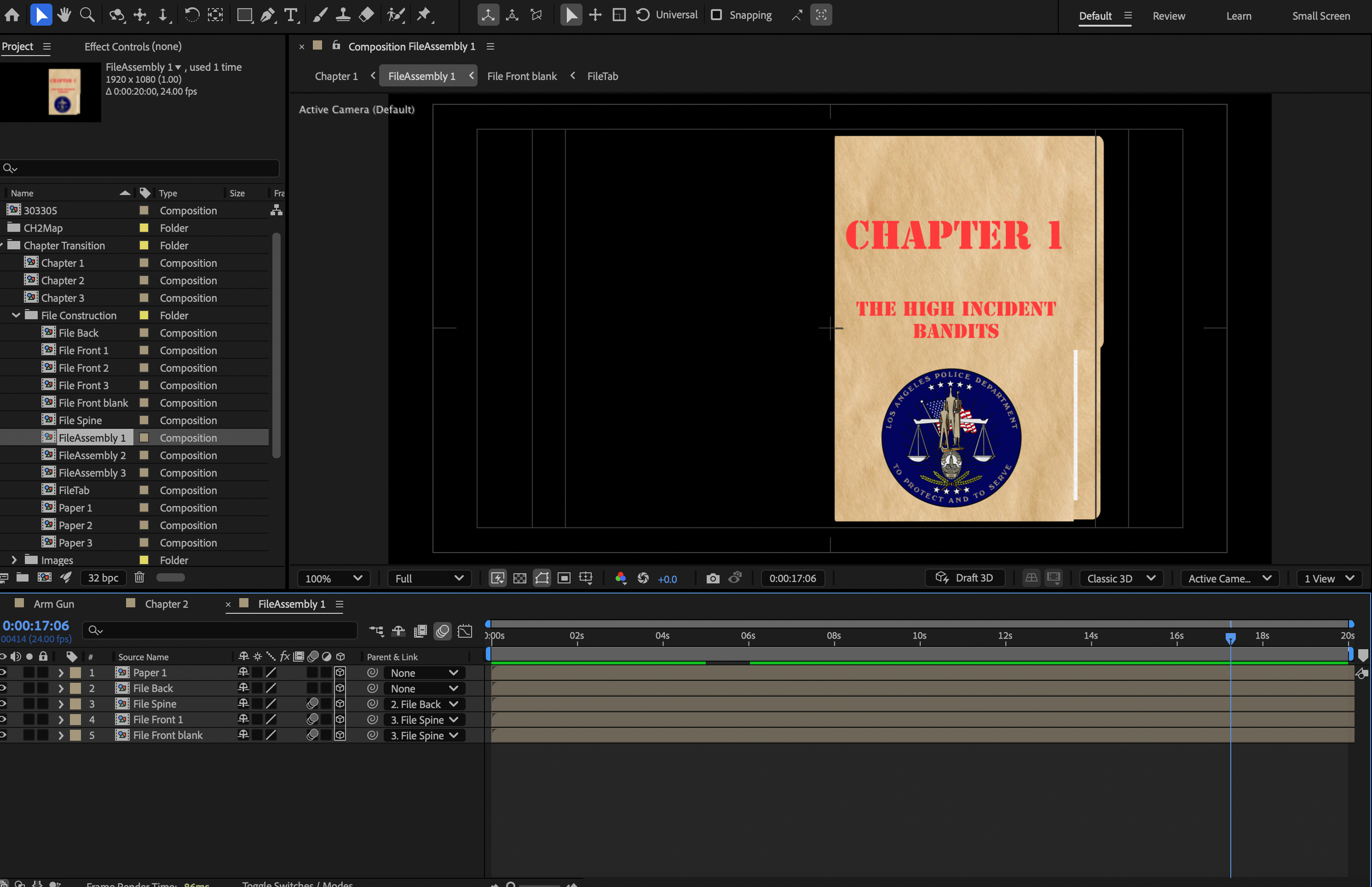Click the current time indicator marker
The height and width of the screenshot is (887, 1372).
1230,638
